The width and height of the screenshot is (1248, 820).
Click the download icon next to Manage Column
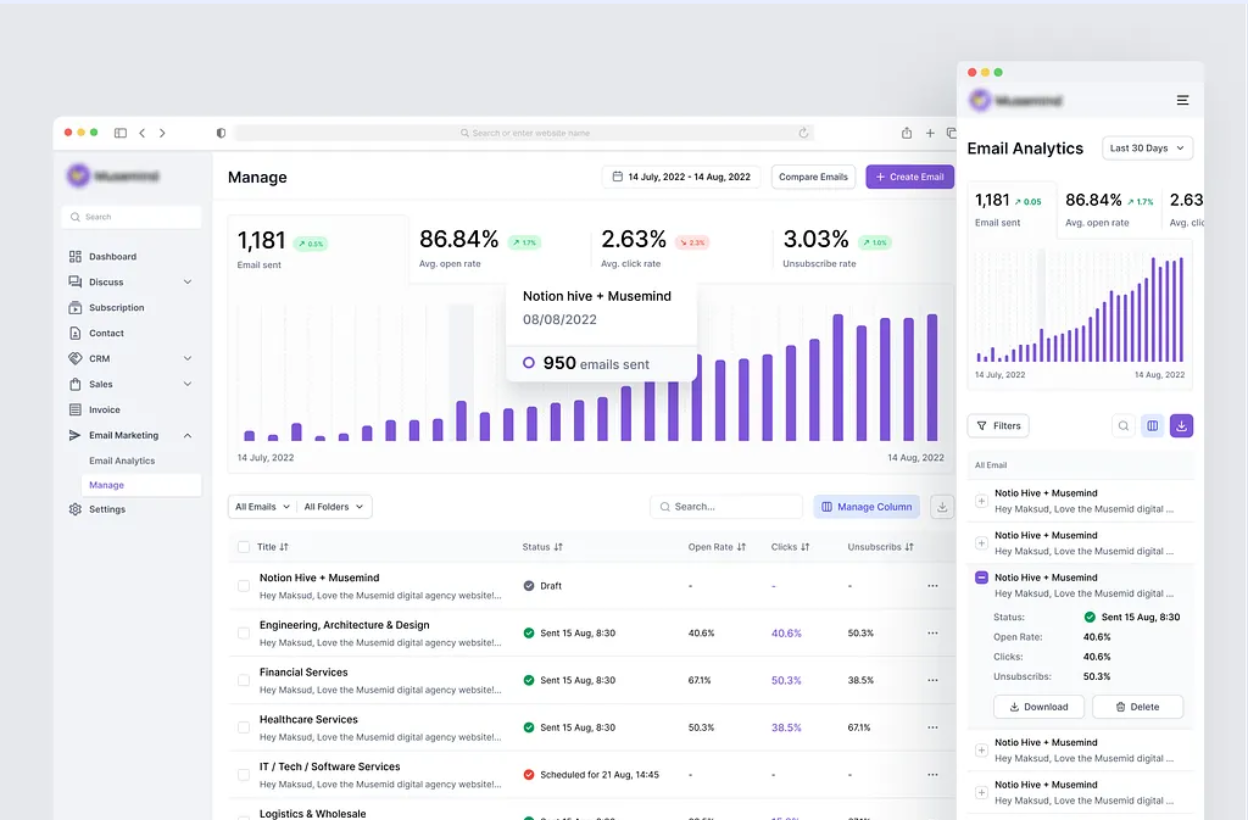(x=941, y=507)
